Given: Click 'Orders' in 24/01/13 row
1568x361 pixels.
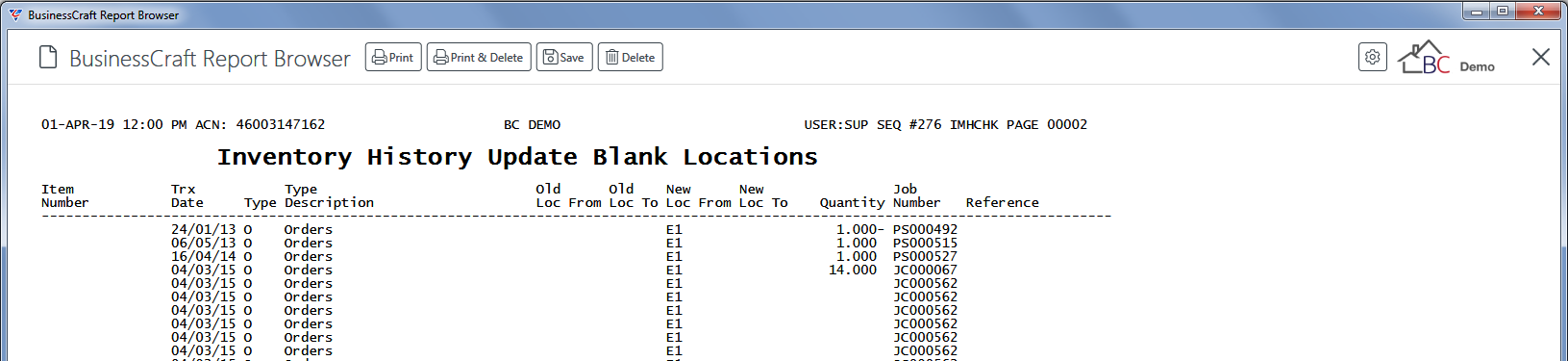Looking at the screenshot, I should click(x=309, y=230).
